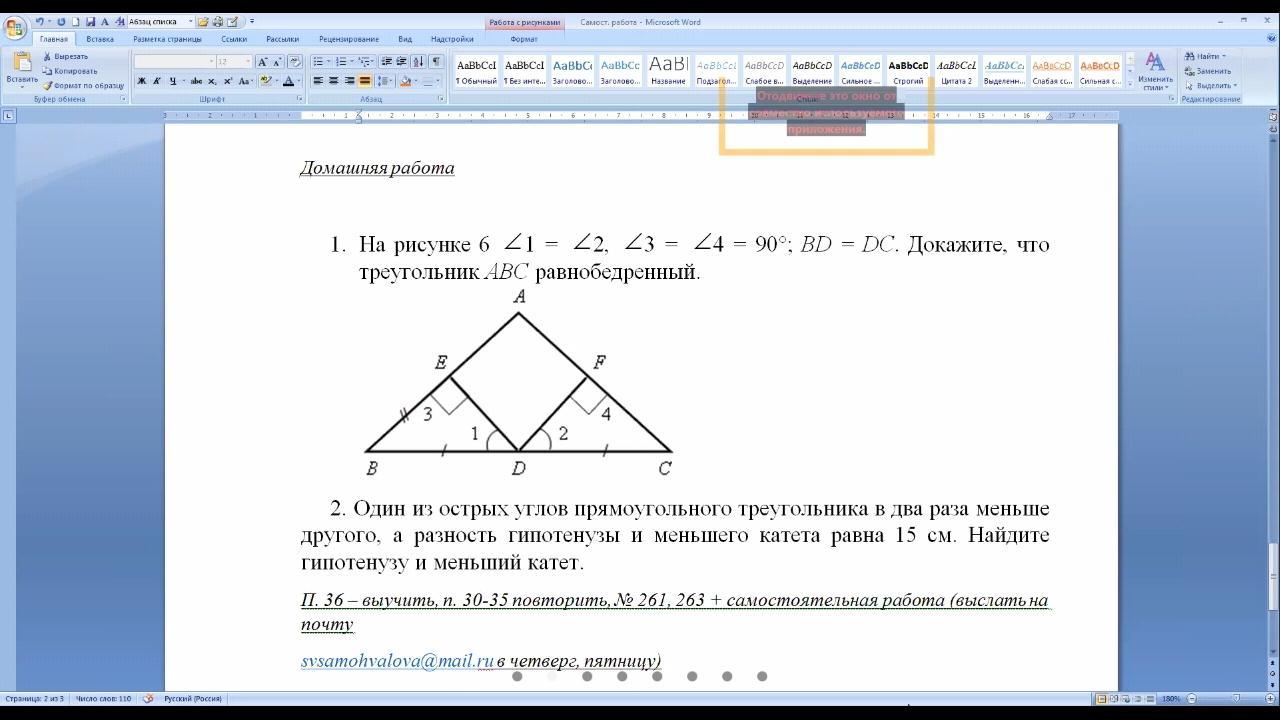The height and width of the screenshot is (720, 1280).
Task: Apply the Обычный style
Action: pos(476,70)
